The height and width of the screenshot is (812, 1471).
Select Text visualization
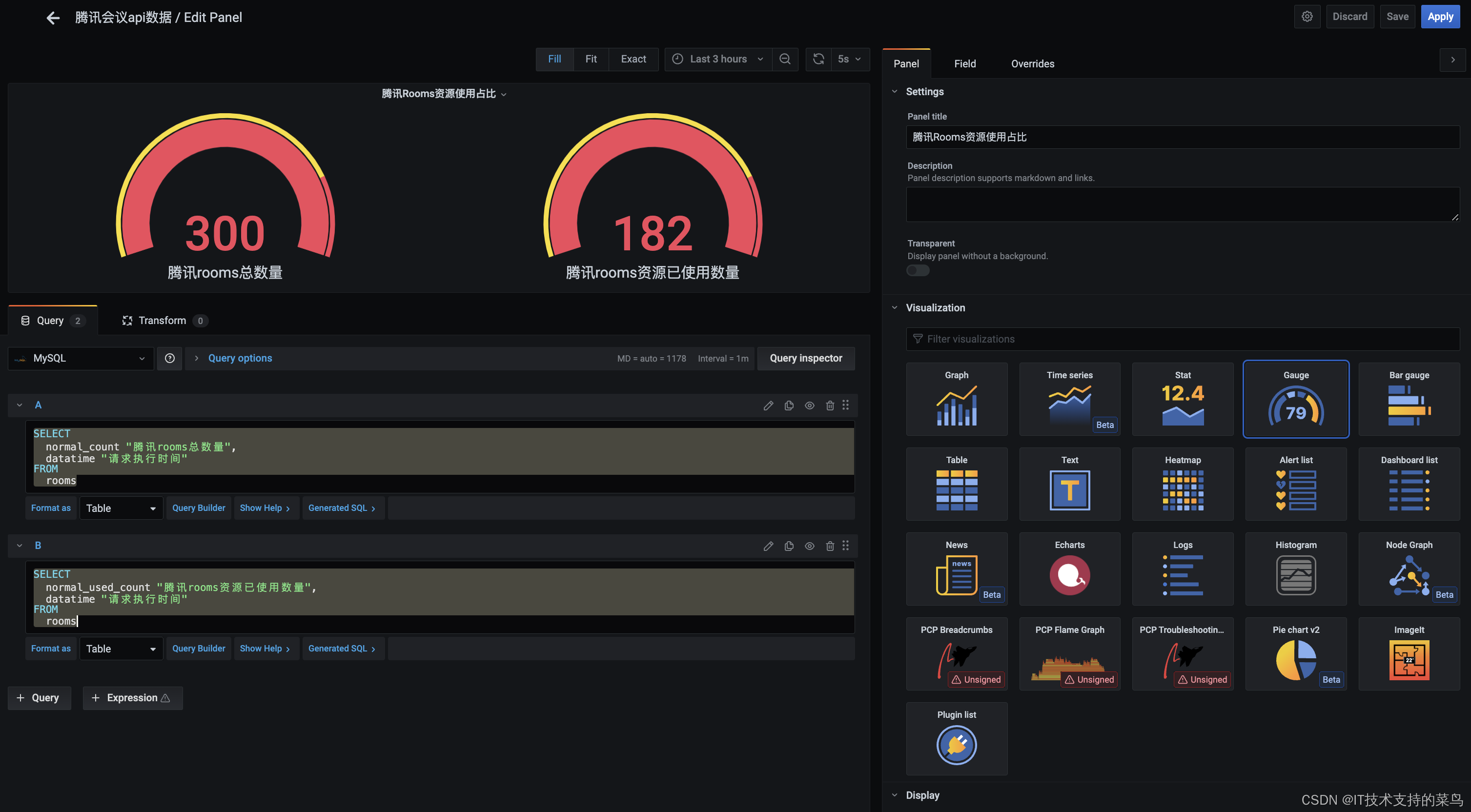point(1069,484)
